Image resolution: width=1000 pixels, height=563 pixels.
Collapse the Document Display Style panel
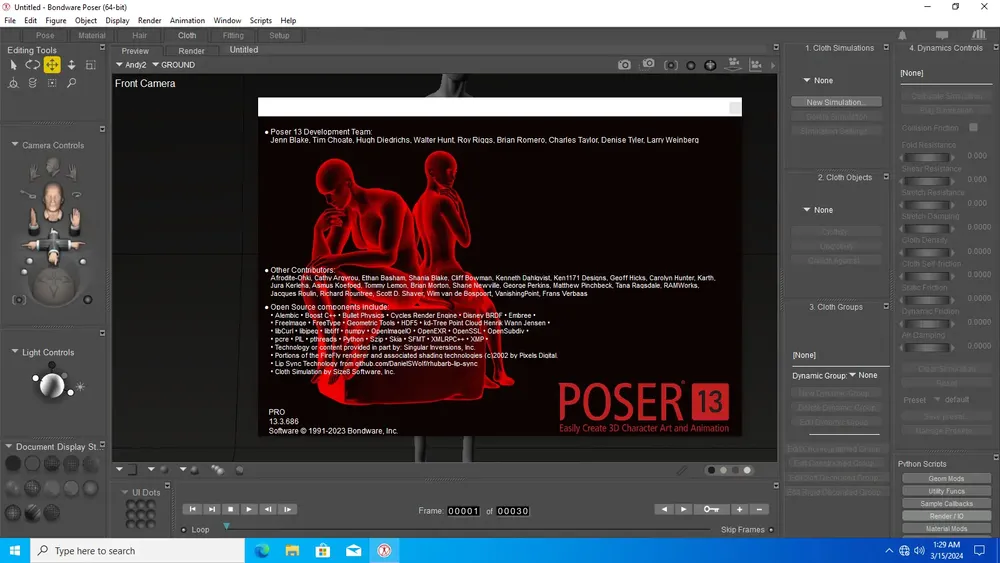coord(9,446)
